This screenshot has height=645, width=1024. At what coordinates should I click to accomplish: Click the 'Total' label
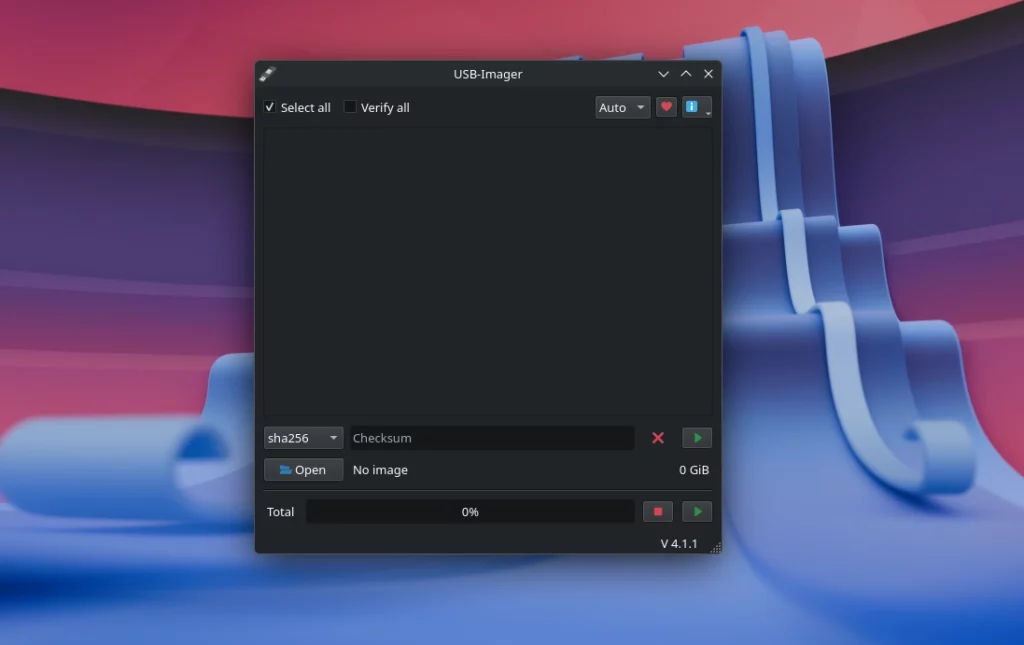pyautogui.click(x=280, y=512)
